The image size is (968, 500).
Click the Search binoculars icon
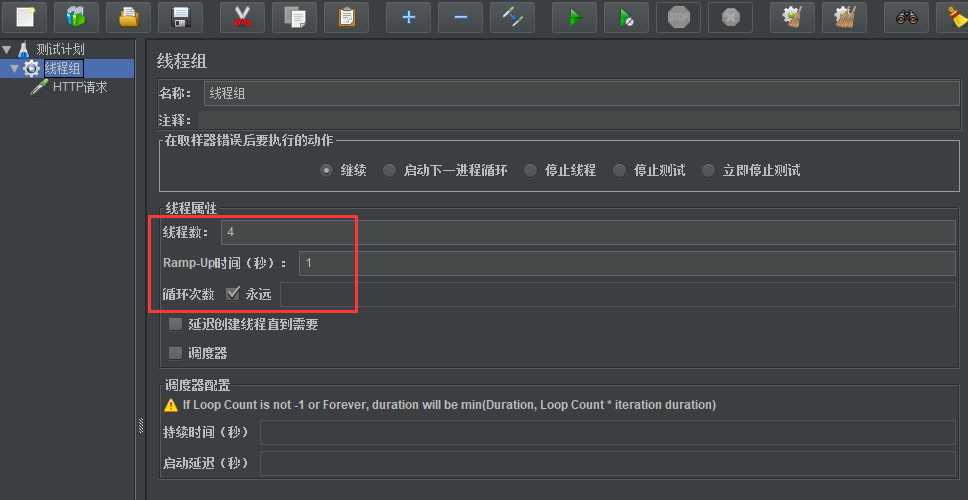[906, 17]
